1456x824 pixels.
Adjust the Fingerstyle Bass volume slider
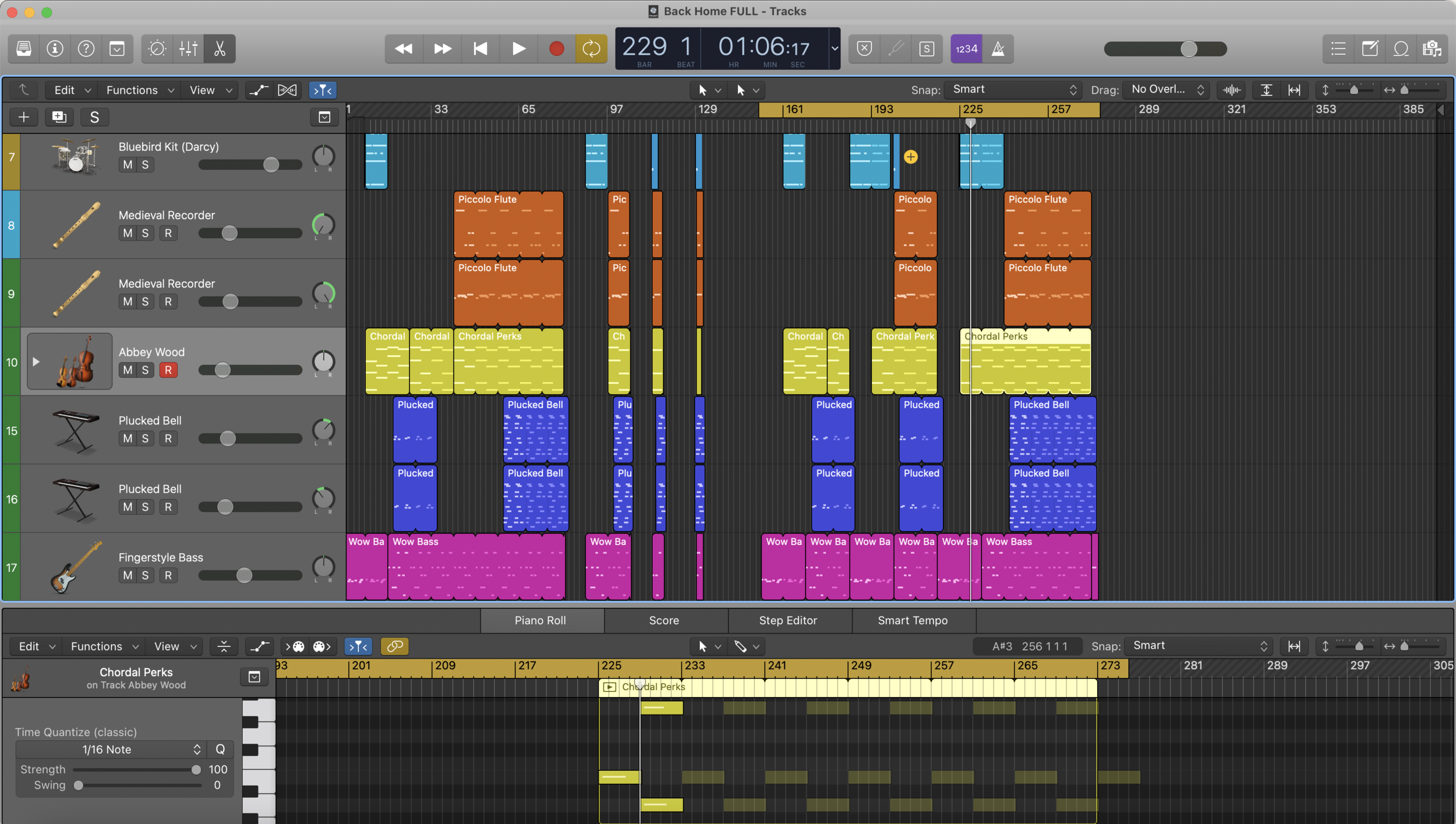coord(245,575)
